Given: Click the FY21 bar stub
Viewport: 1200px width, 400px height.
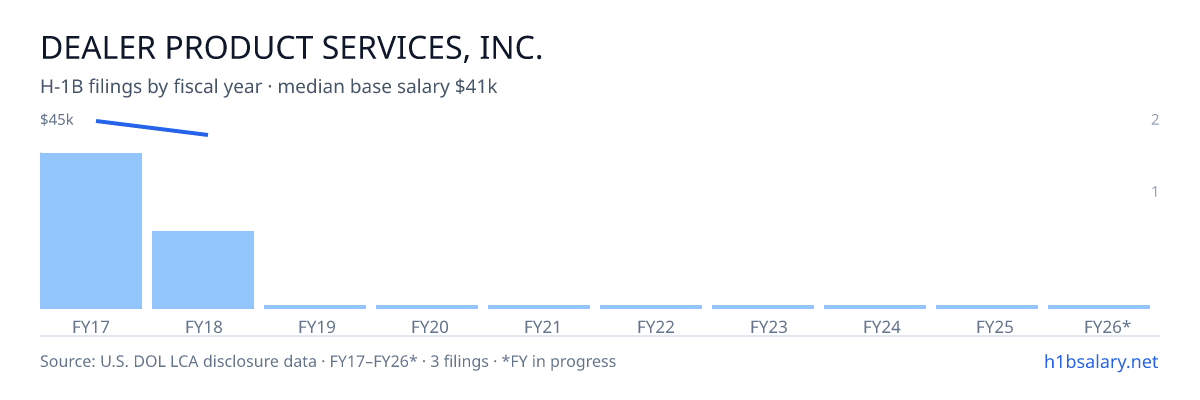Looking at the screenshot, I should tap(539, 307).
